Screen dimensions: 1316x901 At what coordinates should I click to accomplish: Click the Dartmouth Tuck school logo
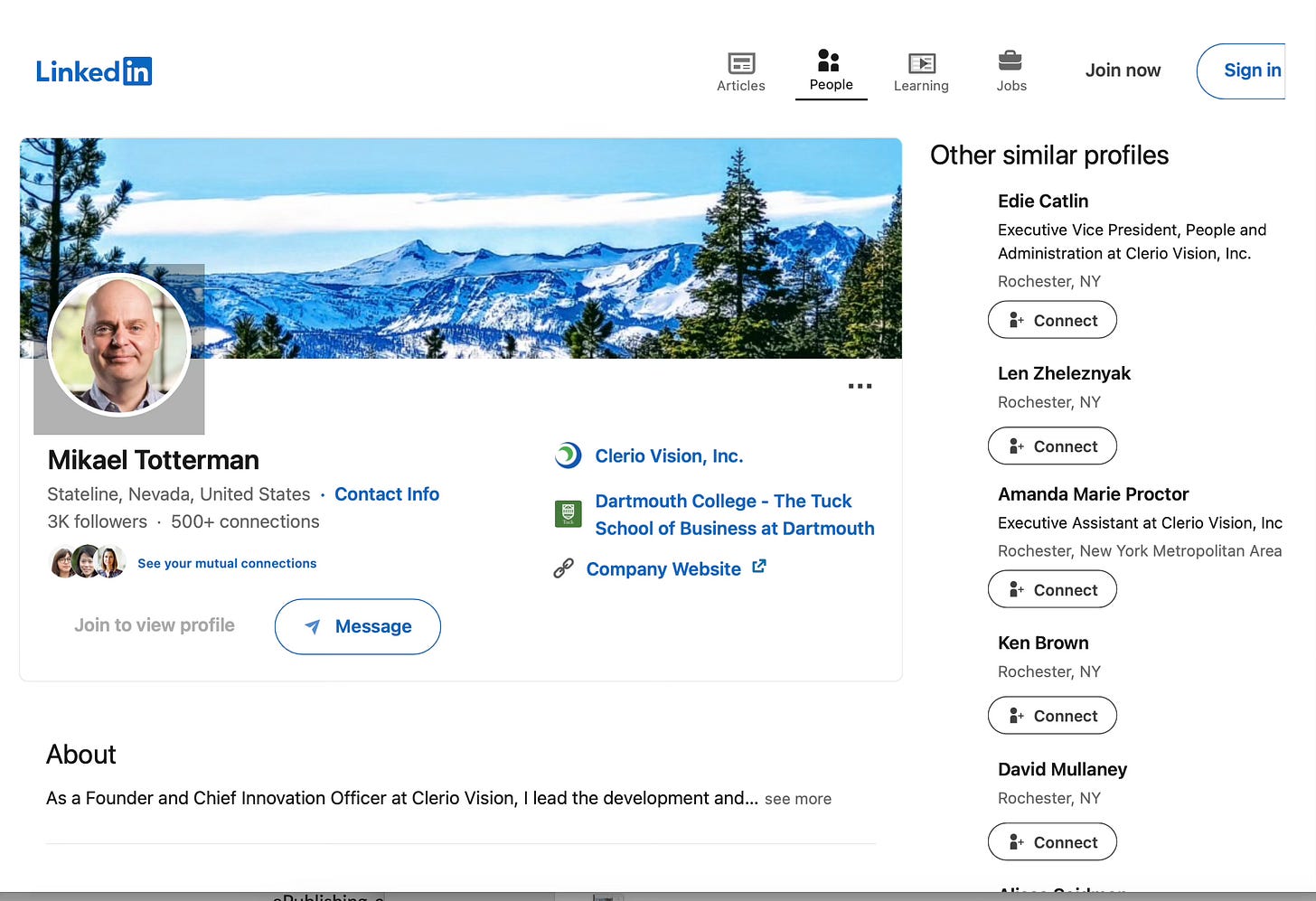pyautogui.click(x=568, y=513)
